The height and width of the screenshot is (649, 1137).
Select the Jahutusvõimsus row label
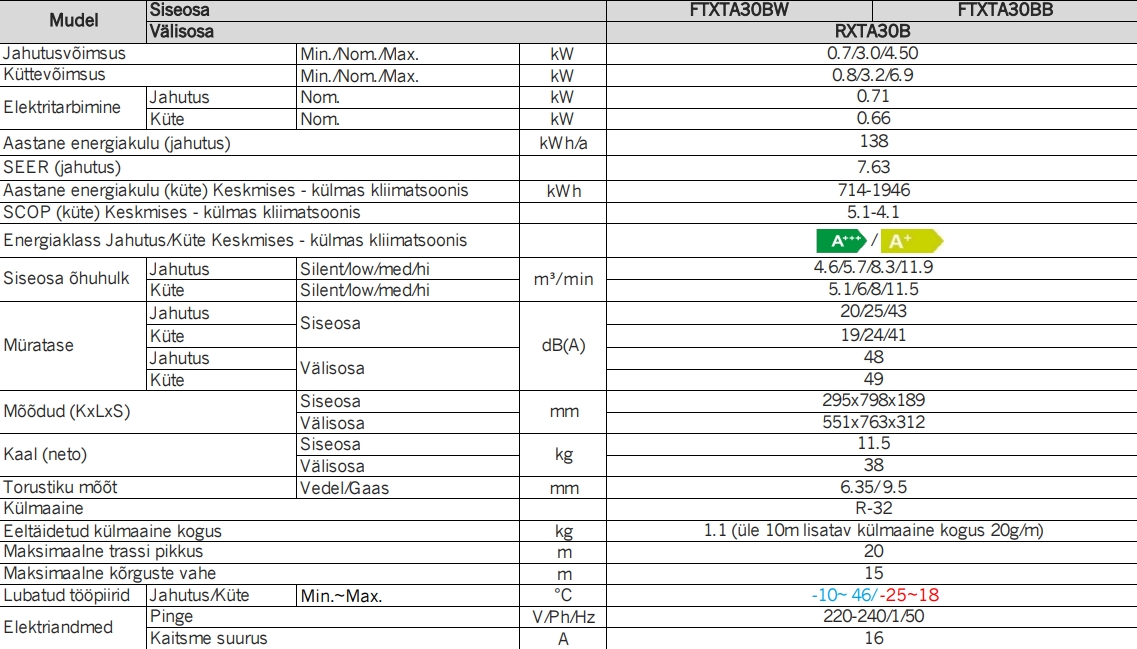(64, 54)
